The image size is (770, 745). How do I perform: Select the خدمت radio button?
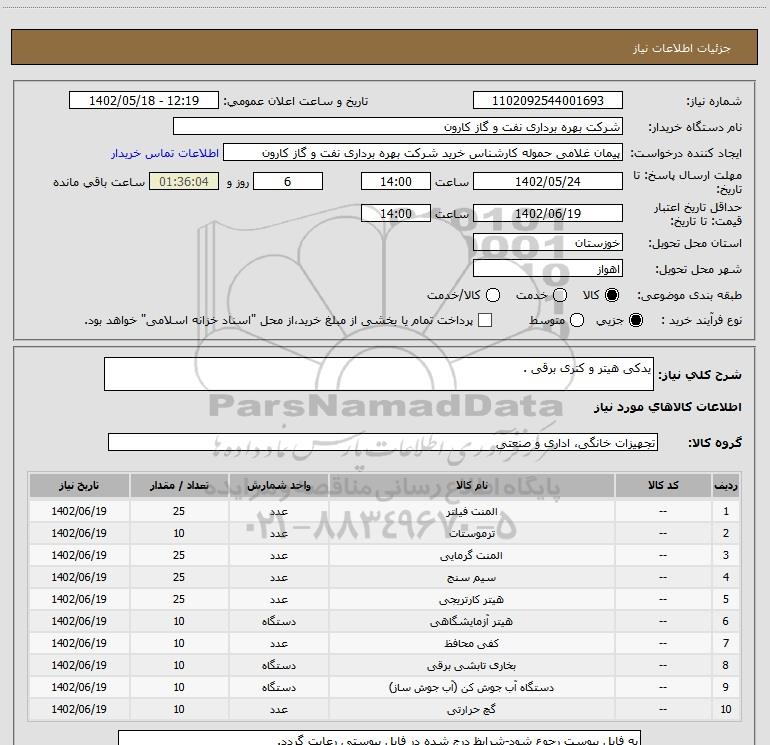[560, 295]
